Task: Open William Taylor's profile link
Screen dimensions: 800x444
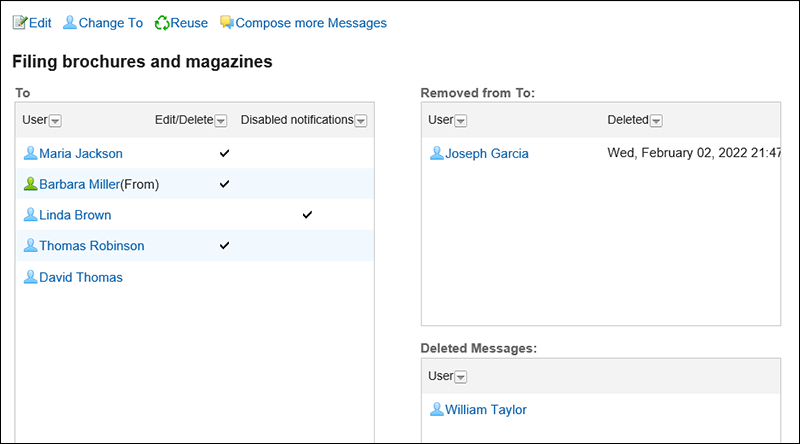Action: 486,410
